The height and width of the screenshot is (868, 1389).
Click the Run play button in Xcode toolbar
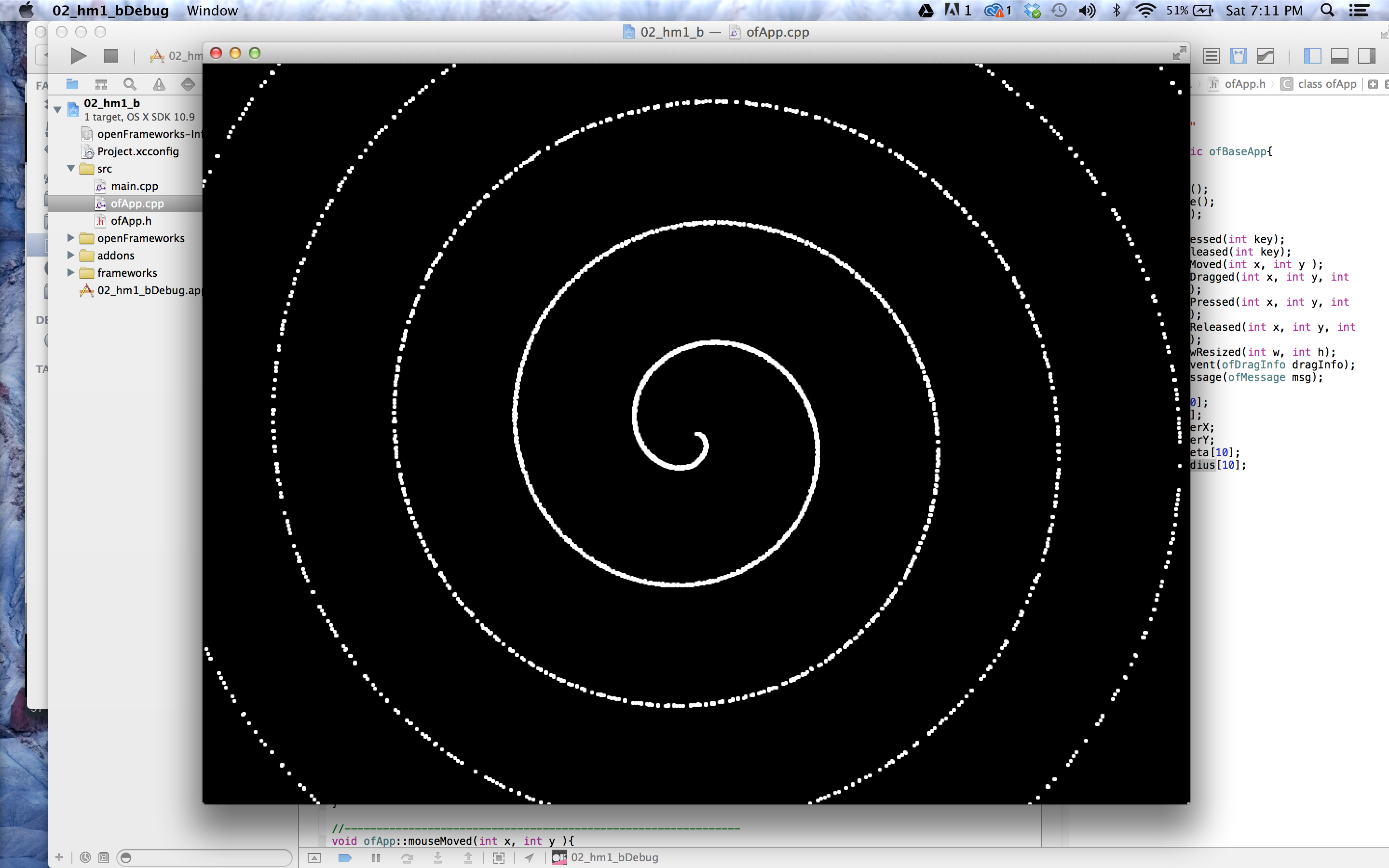pyautogui.click(x=78, y=55)
